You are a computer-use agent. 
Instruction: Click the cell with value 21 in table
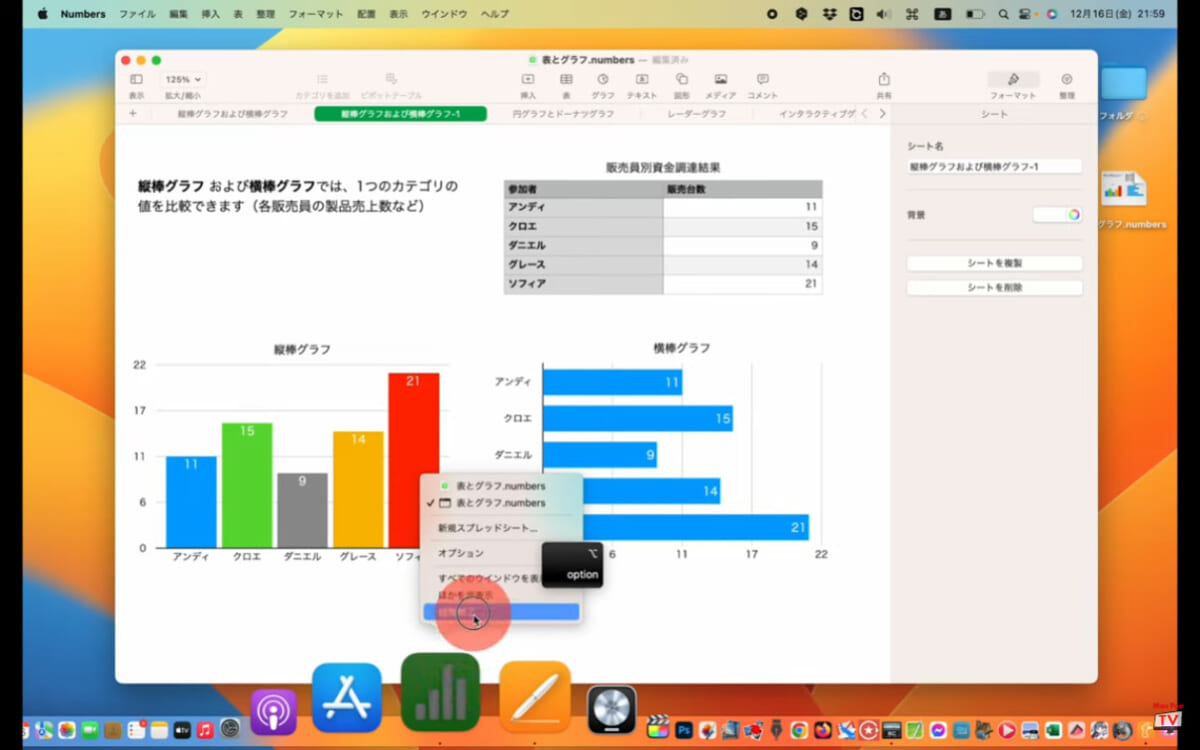click(x=742, y=284)
